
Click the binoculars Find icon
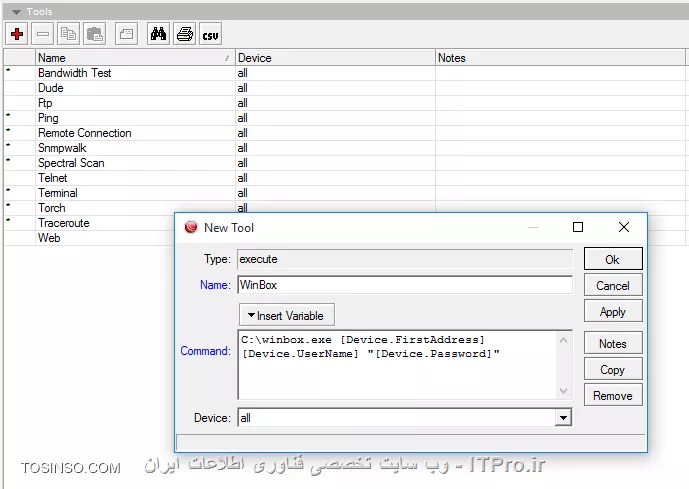click(158, 34)
